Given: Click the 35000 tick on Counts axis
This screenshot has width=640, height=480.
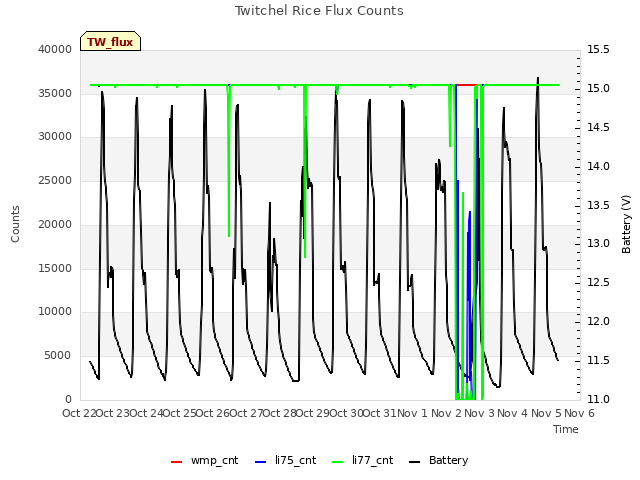Looking at the screenshot, I should (55, 93).
